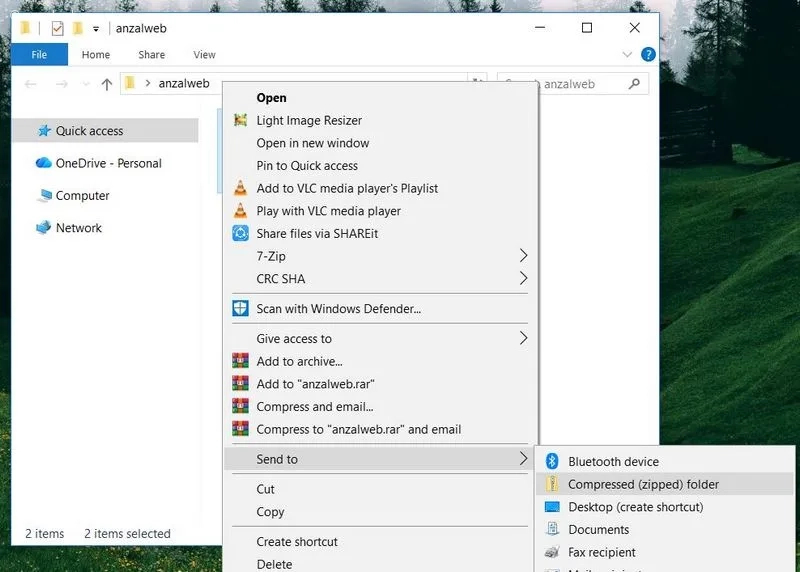Choose Delete in the context menu
This screenshot has width=800, height=572.
[x=380, y=564]
